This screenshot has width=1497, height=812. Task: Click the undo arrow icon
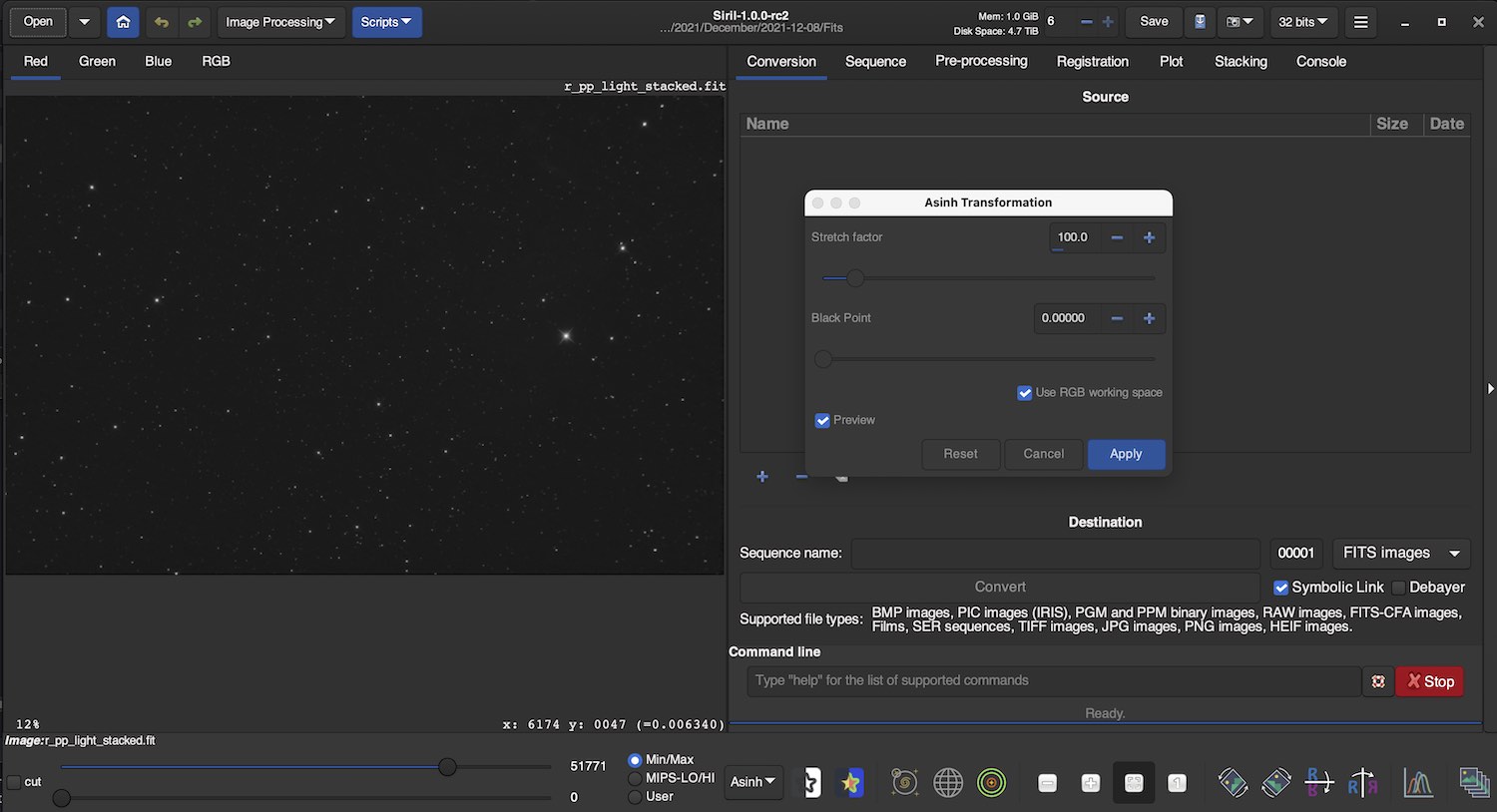coord(162,22)
